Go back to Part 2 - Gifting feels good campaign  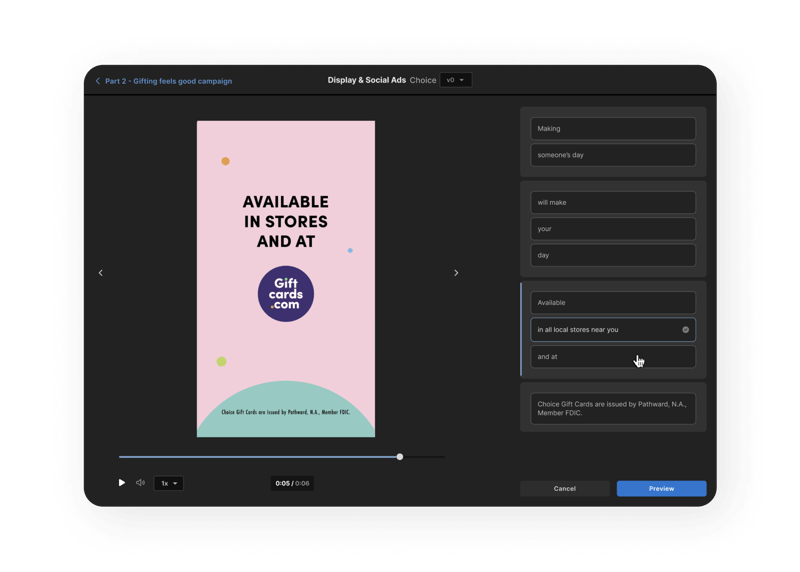coord(168,81)
